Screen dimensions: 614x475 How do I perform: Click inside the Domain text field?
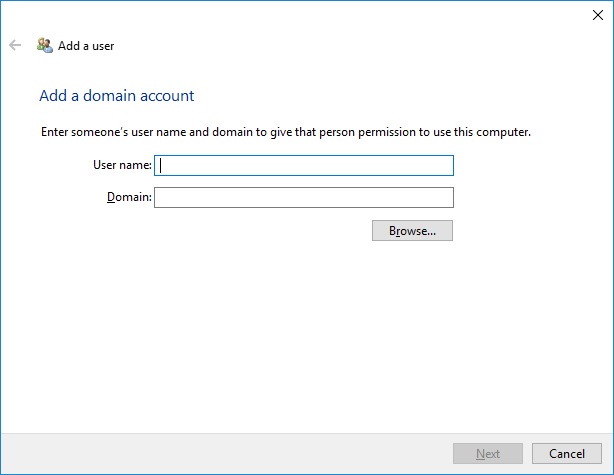coord(304,197)
